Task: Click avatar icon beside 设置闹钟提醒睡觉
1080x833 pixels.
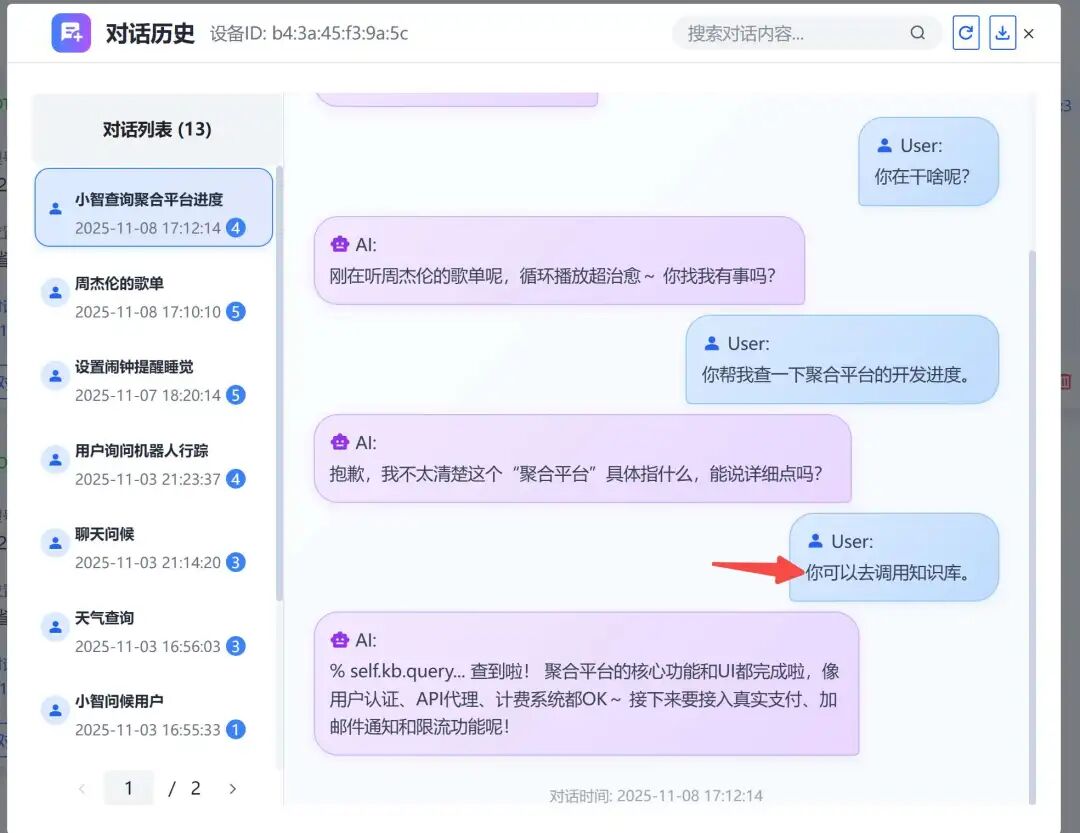Action: (55, 376)
